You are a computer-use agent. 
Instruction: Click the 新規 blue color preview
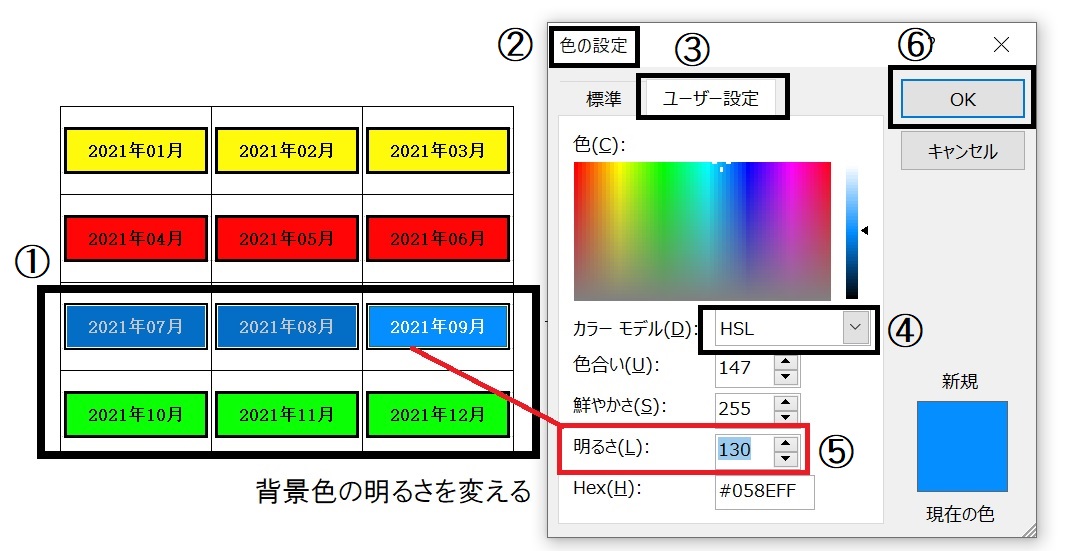tap(962, 446)
